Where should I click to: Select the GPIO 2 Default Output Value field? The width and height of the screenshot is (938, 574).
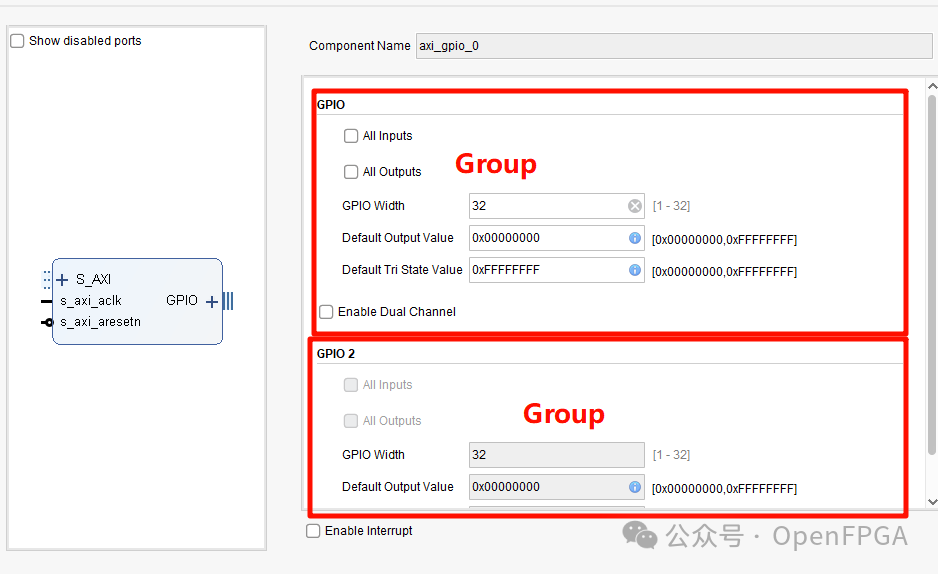click(556, 487)
